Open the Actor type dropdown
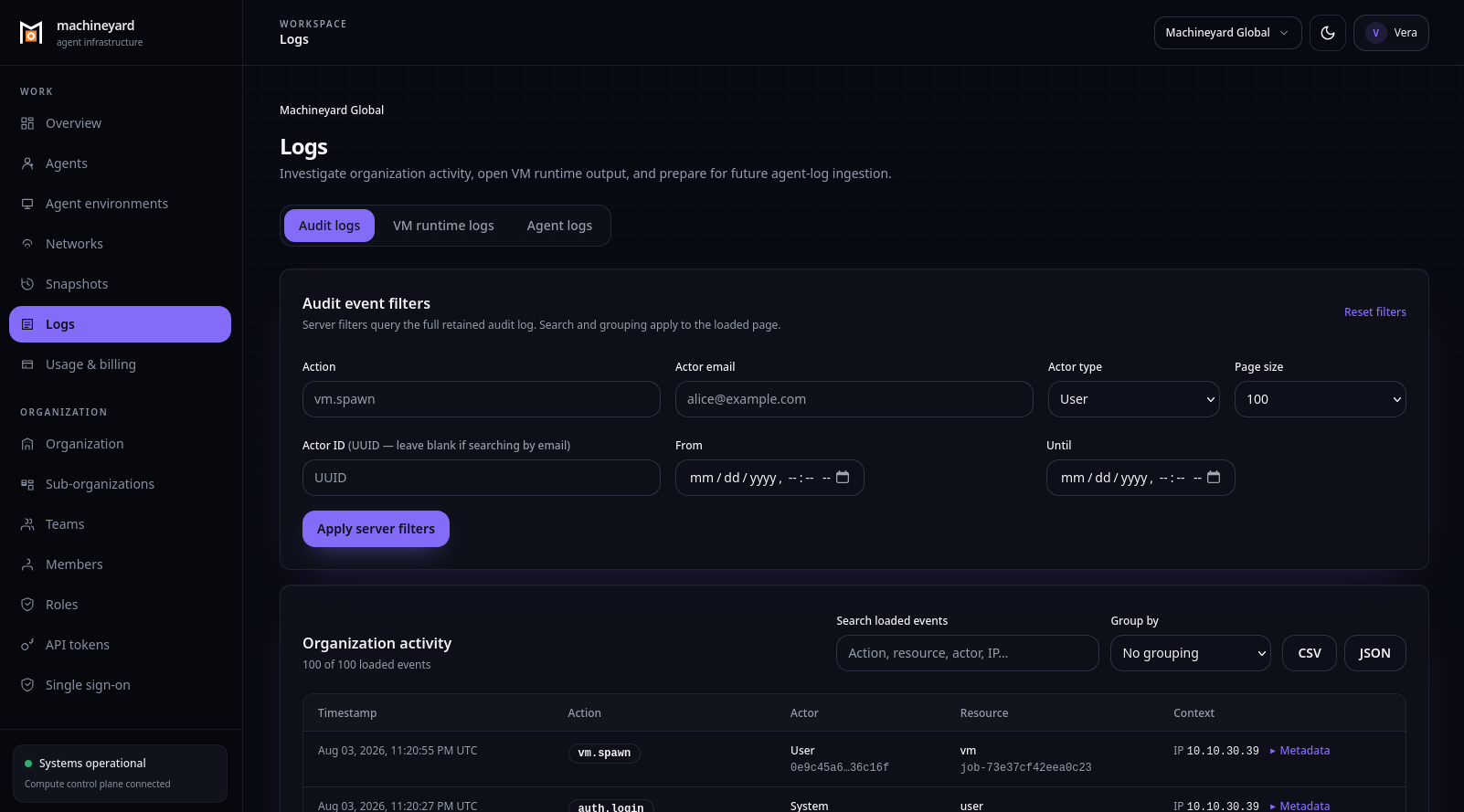The height and width of the screenshot is (812, 1464). click(x=1133, y=399)
